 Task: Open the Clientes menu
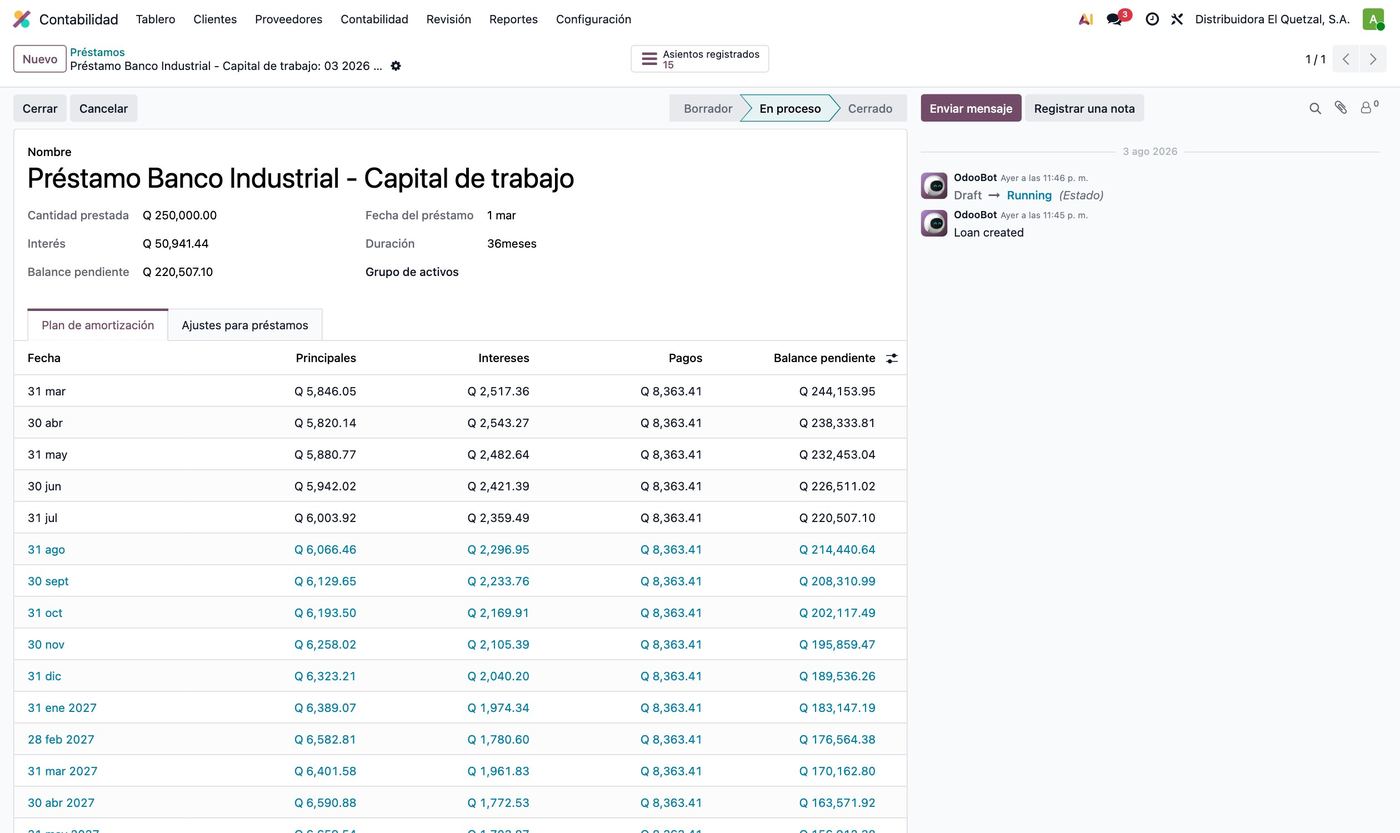tap(215, 19)
